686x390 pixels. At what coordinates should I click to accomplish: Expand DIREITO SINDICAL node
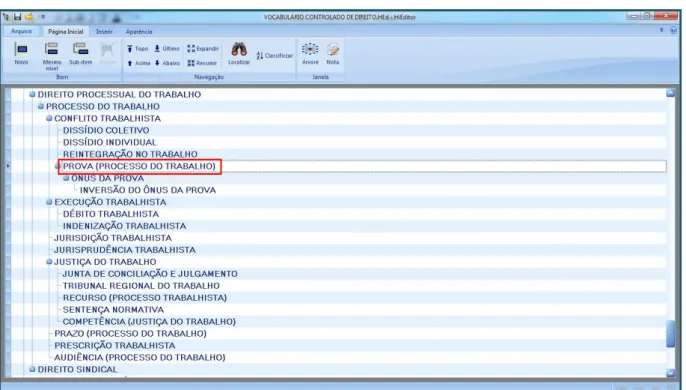tap(32, 369)
